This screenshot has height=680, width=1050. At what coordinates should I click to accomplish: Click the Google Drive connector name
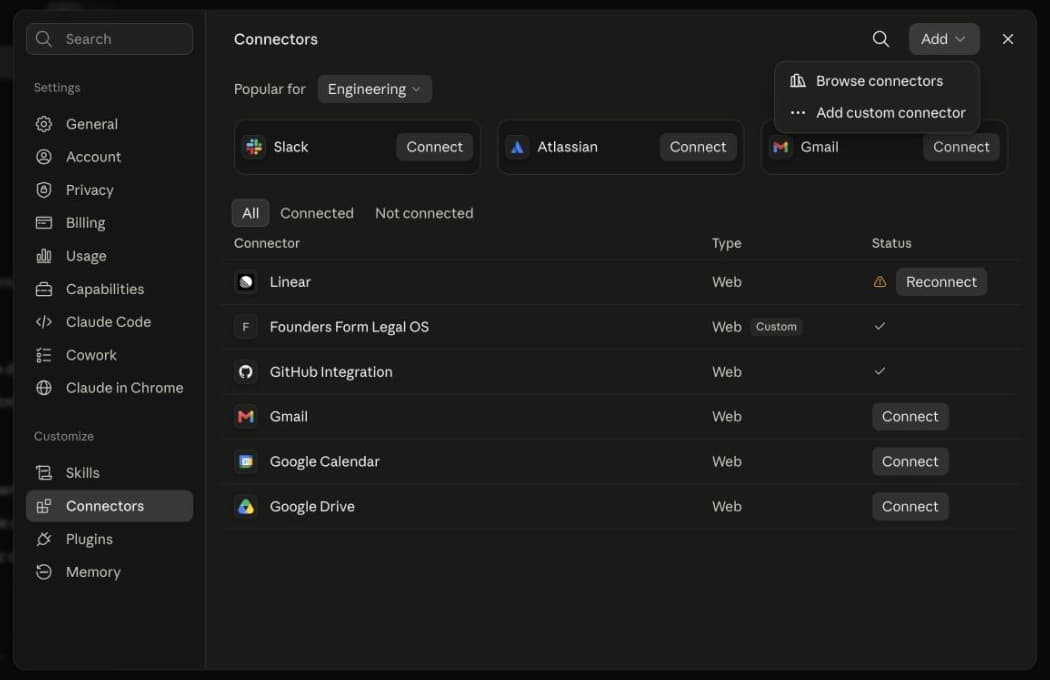[x=312, y=506]
